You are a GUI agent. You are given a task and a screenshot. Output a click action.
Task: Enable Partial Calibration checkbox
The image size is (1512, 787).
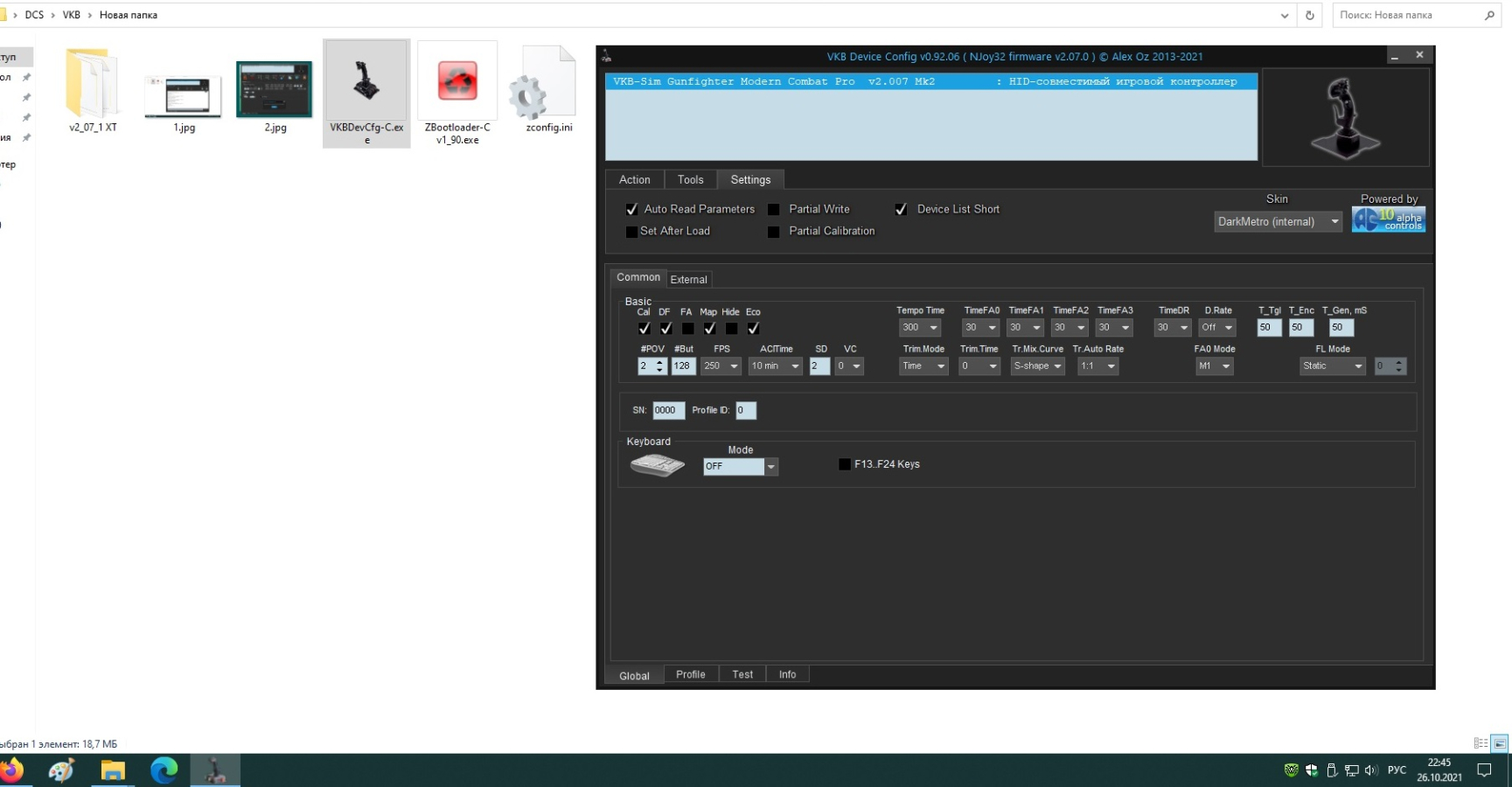click(x=773, y=232)
